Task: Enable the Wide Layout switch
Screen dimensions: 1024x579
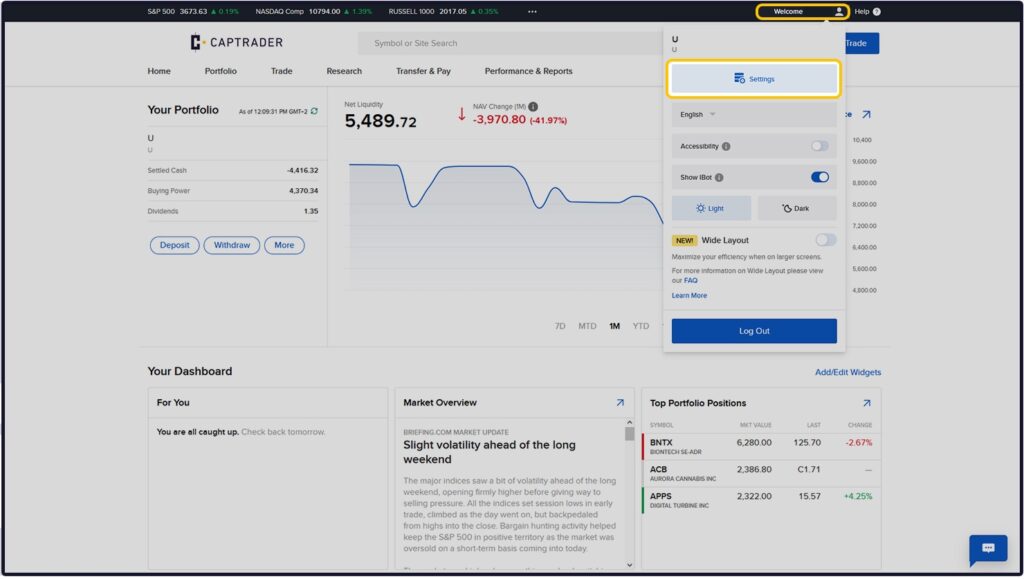Action: pyautogui.click(x=825, y=240)
